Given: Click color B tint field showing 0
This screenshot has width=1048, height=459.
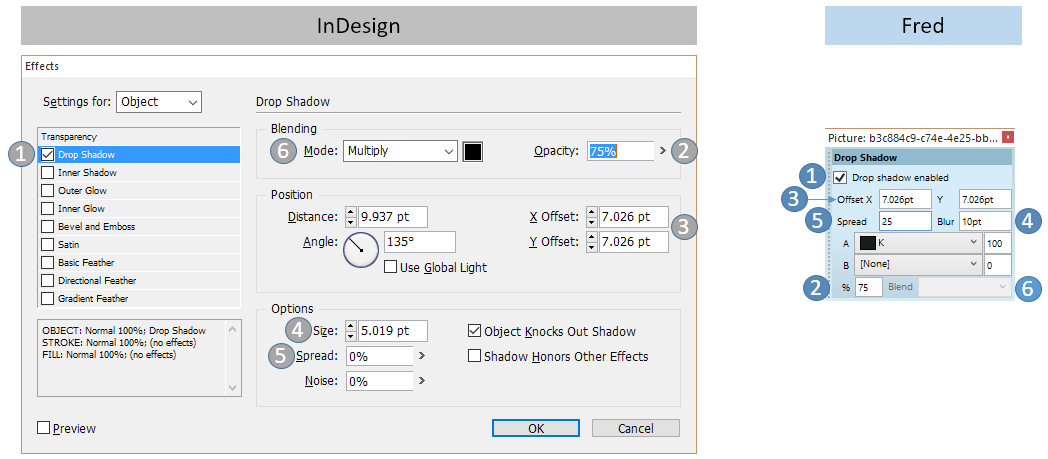Looking at the screenshot, I should [997, 265].
